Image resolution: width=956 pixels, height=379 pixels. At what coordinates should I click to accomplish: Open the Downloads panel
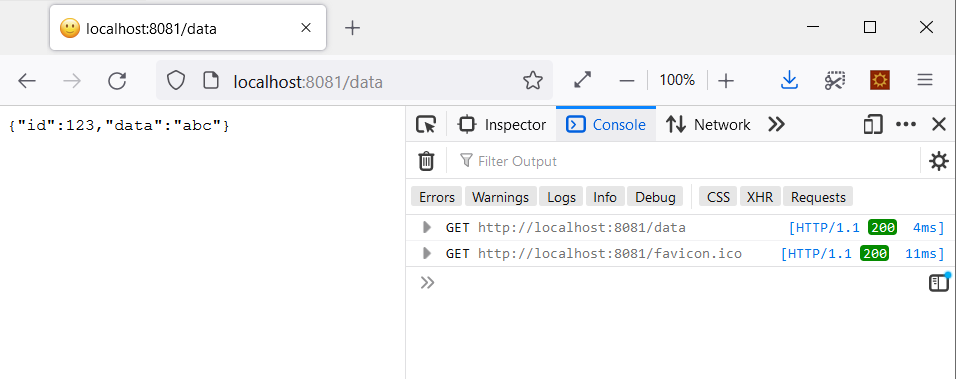click(x=790, y=80)
